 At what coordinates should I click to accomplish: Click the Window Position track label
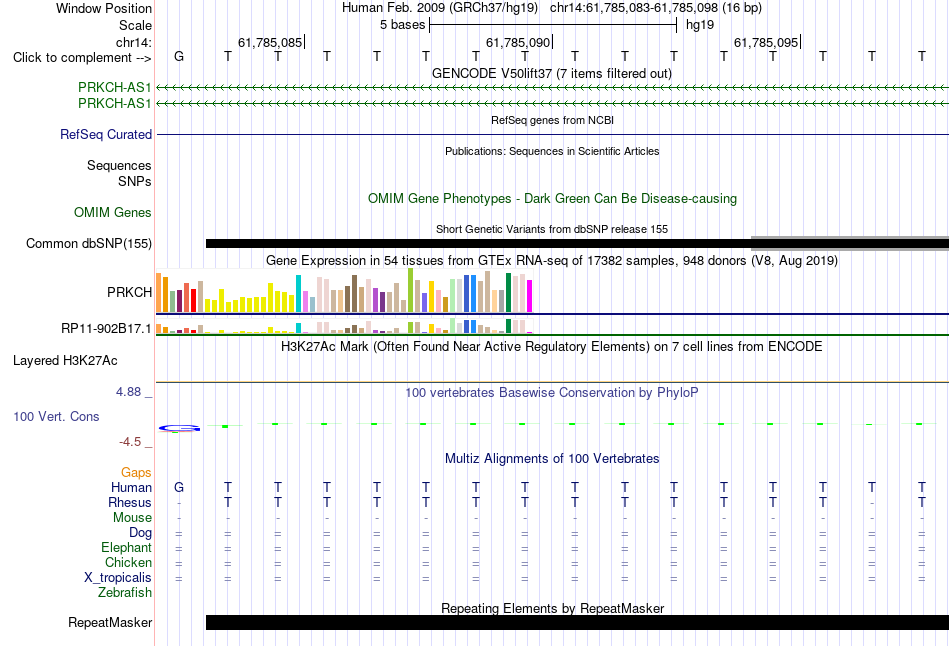(104, 8)
